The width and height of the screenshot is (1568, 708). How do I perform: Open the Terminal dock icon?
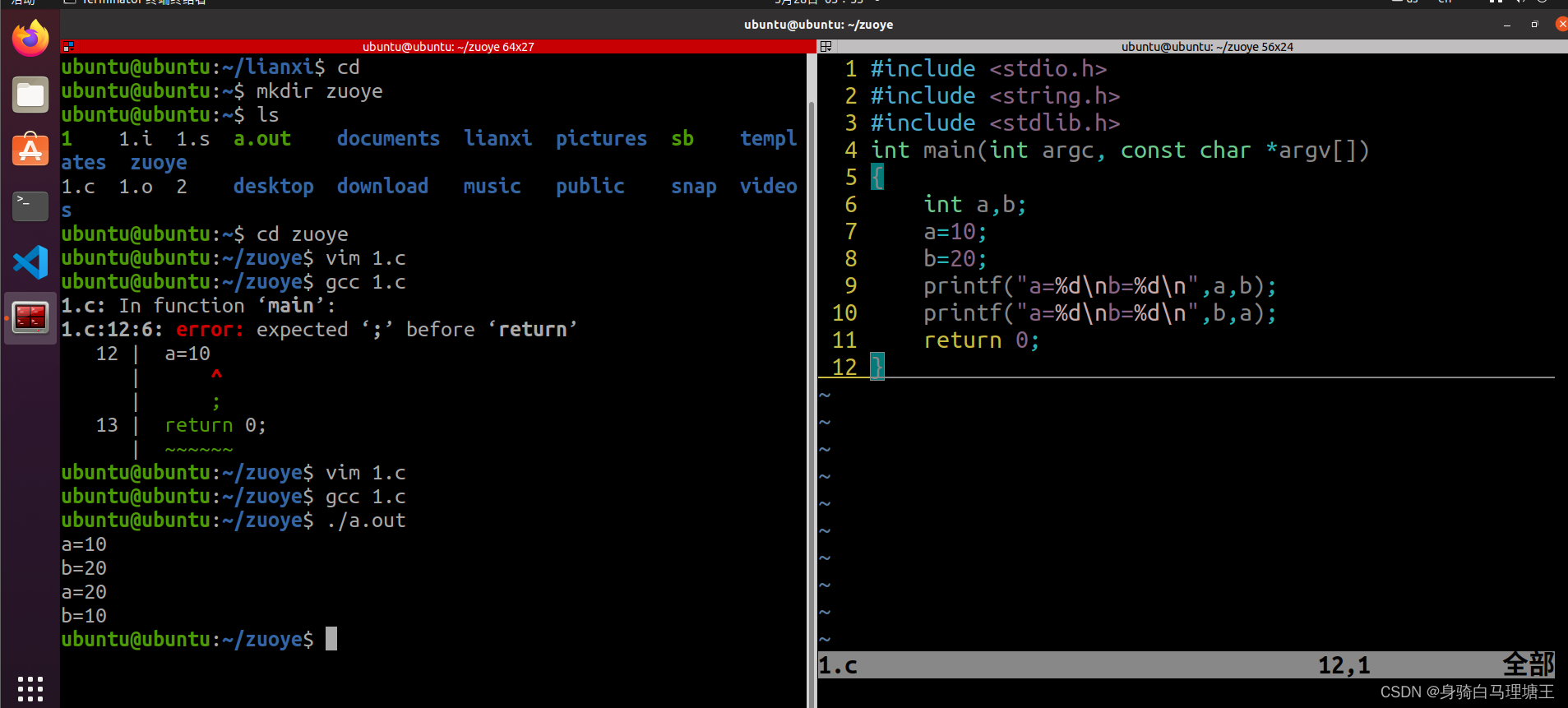coord(30,206)
